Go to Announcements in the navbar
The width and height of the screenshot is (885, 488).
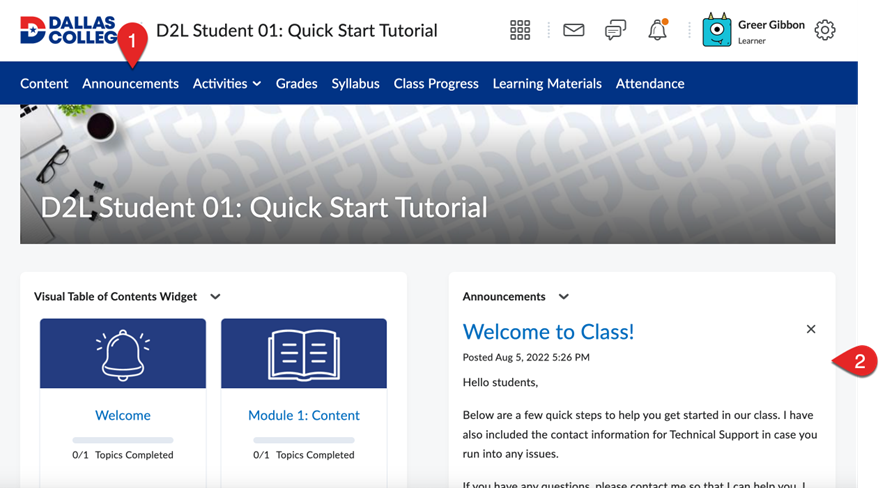tap(130, 83)
